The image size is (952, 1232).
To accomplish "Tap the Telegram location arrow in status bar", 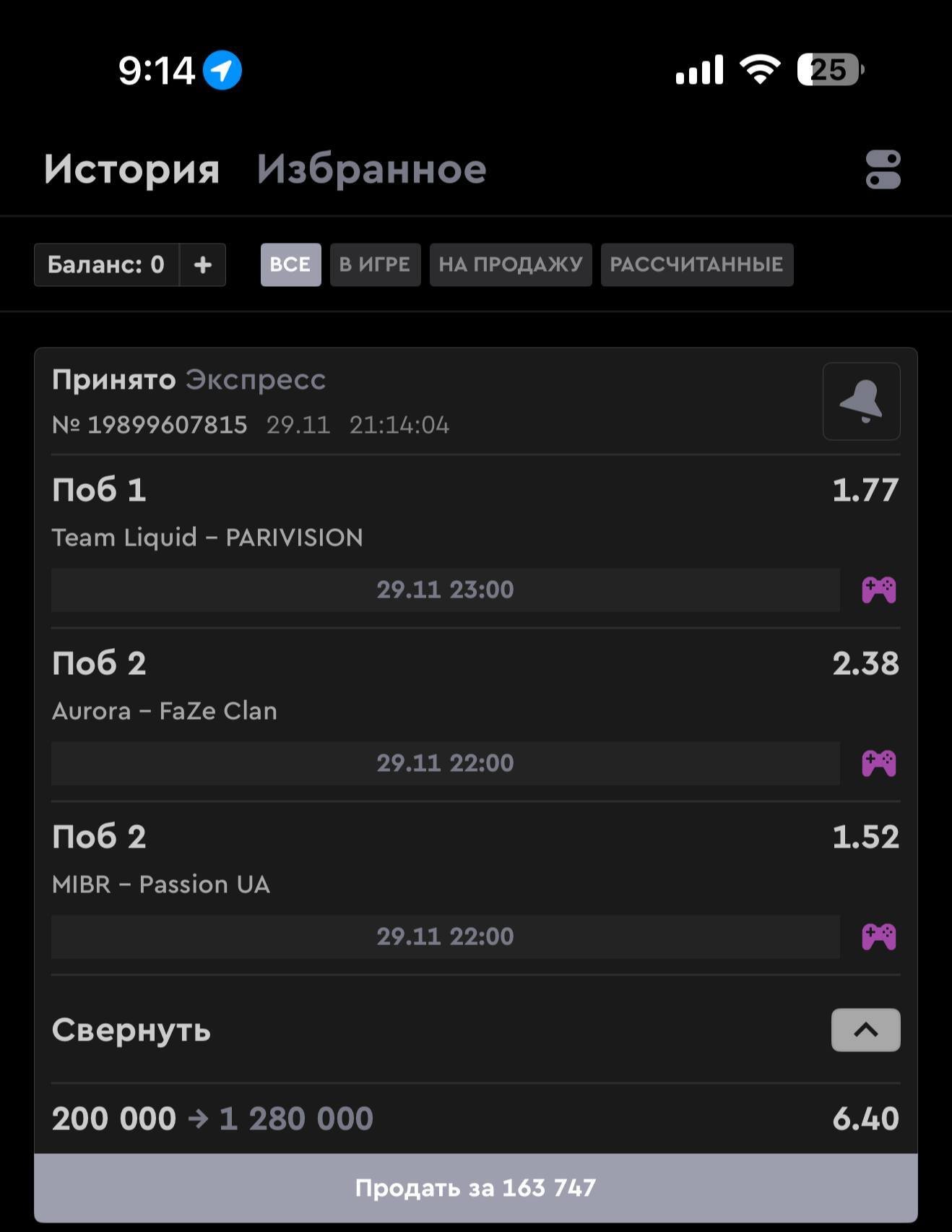I will 222,71.
